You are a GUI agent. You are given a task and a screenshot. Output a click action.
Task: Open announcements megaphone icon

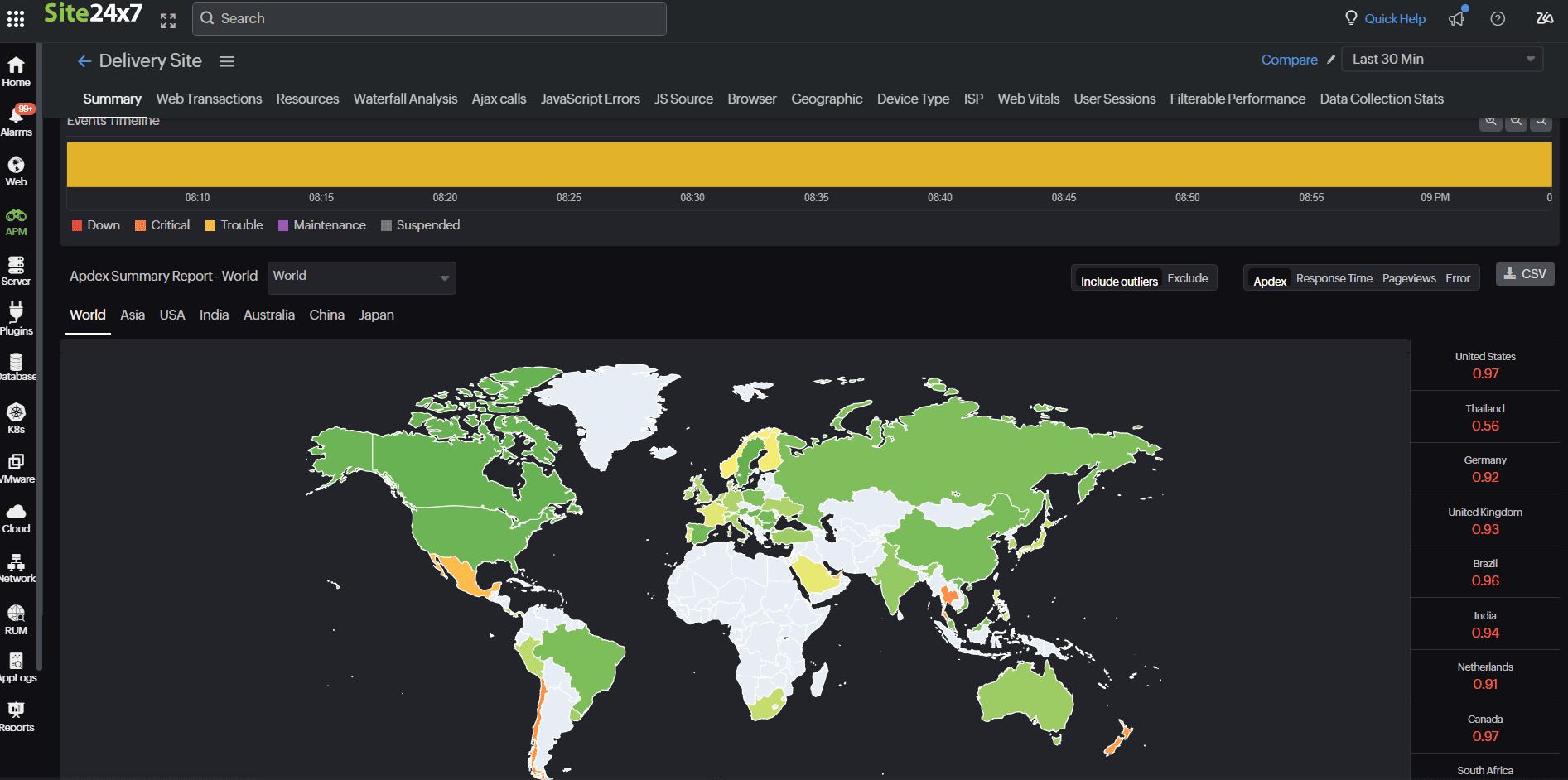pos(1457,18)
